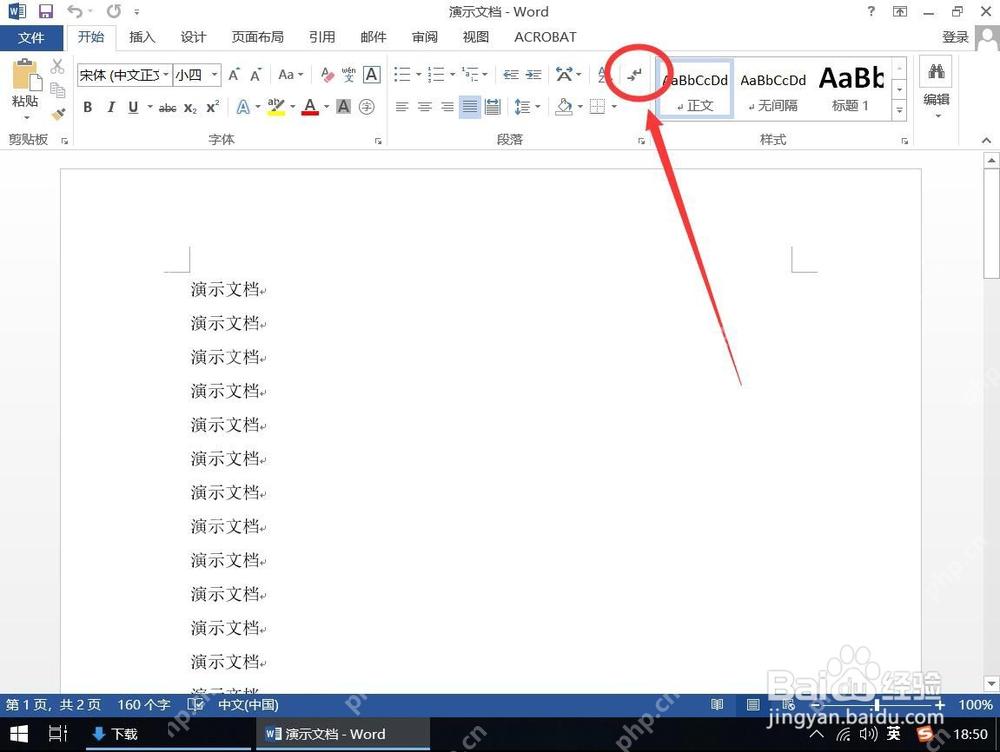This screenshot has width=1000, height=752.
Task: Click the Copy icon
Action: (57, 90)
